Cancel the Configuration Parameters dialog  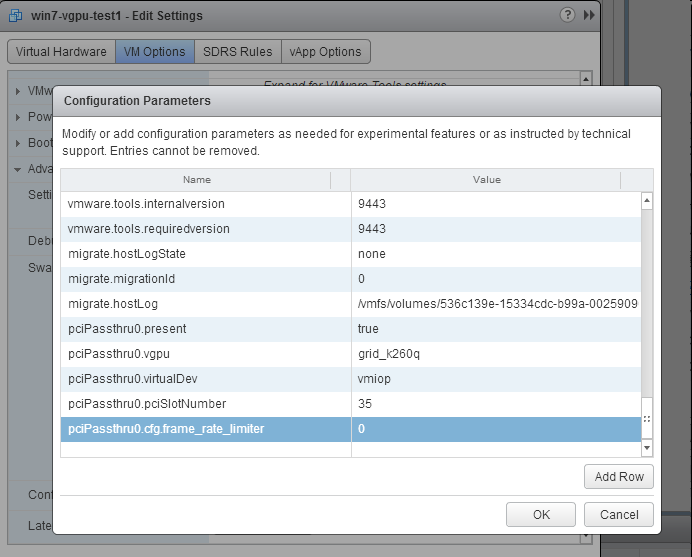point(618,515)
